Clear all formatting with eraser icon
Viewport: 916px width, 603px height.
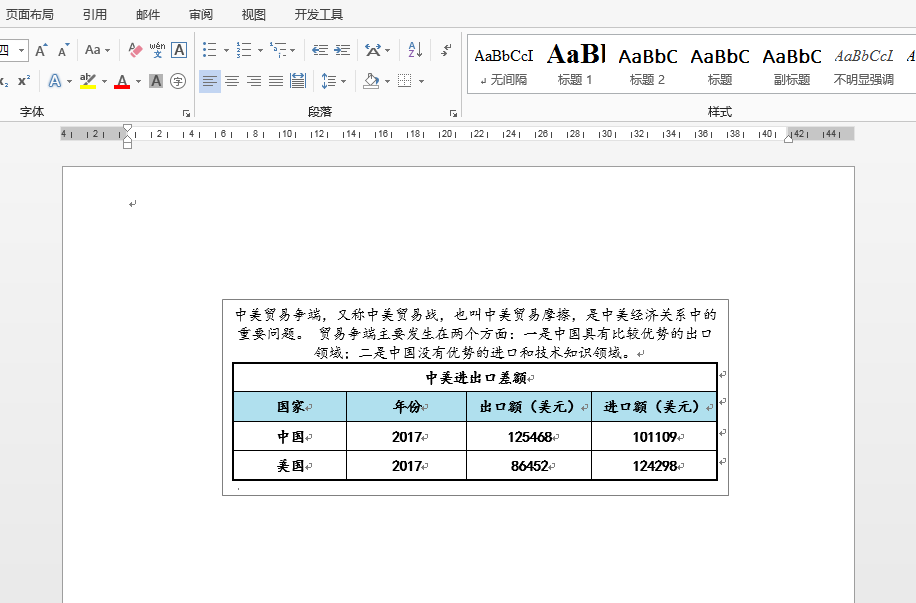[135, 50]
